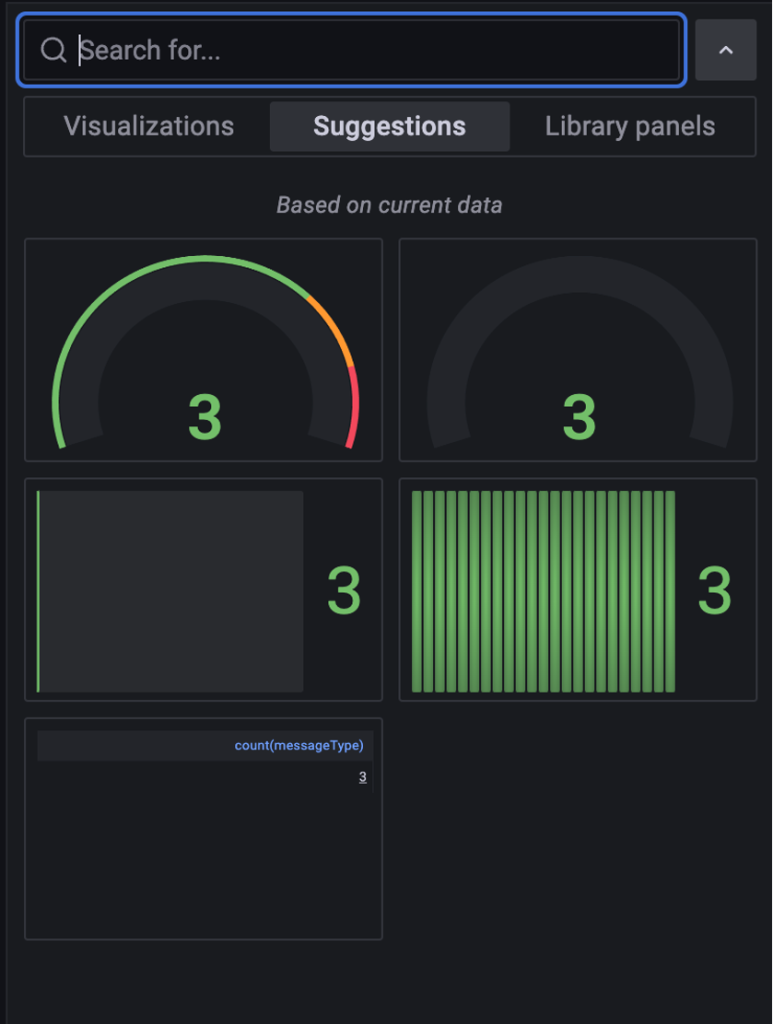Select the Suggestions tab
The height and width of the screenshot is (1024, 773).
(390, 126)
